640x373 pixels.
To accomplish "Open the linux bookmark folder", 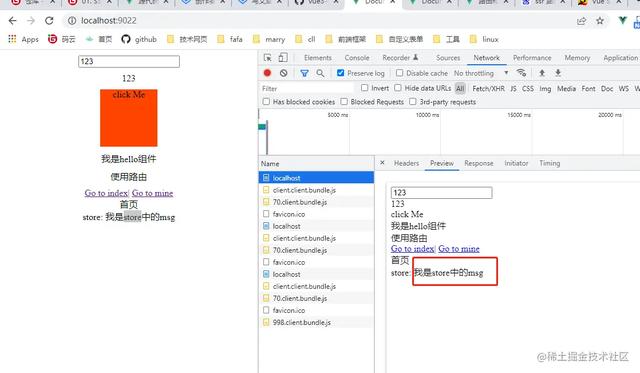I will point(484,39).
